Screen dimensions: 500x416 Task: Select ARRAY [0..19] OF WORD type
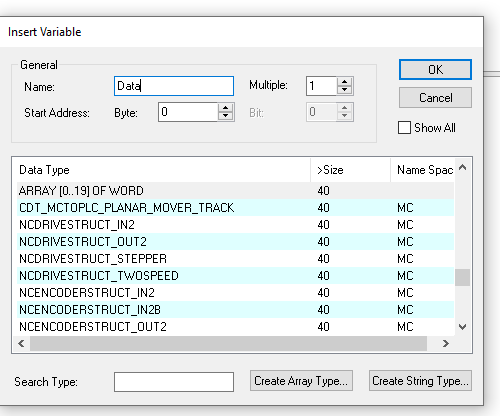coord(235,191)
